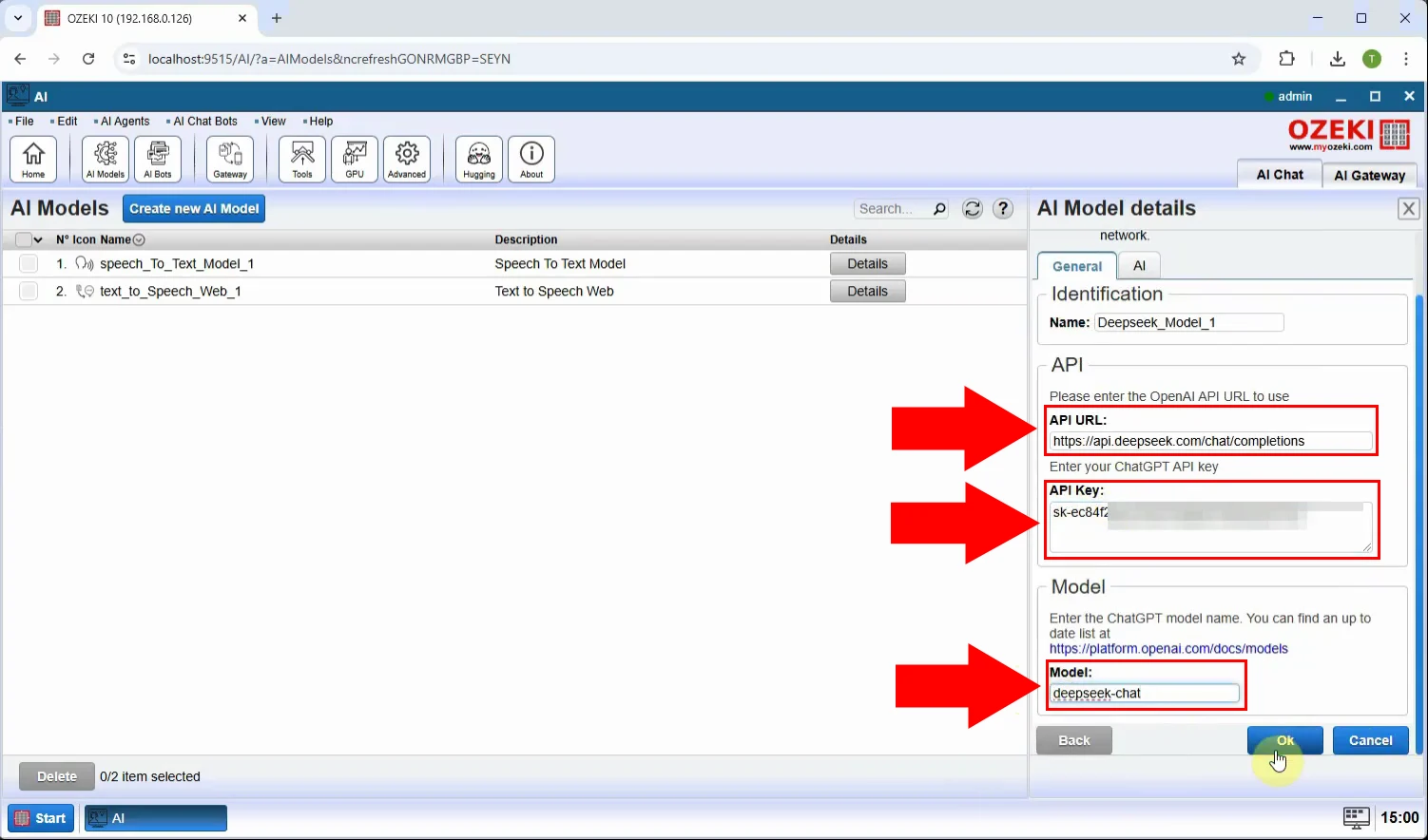Click the model details panel vertical scrollbar
1428x840 pixels.
pyautogui.click(x=1419, y=523)
